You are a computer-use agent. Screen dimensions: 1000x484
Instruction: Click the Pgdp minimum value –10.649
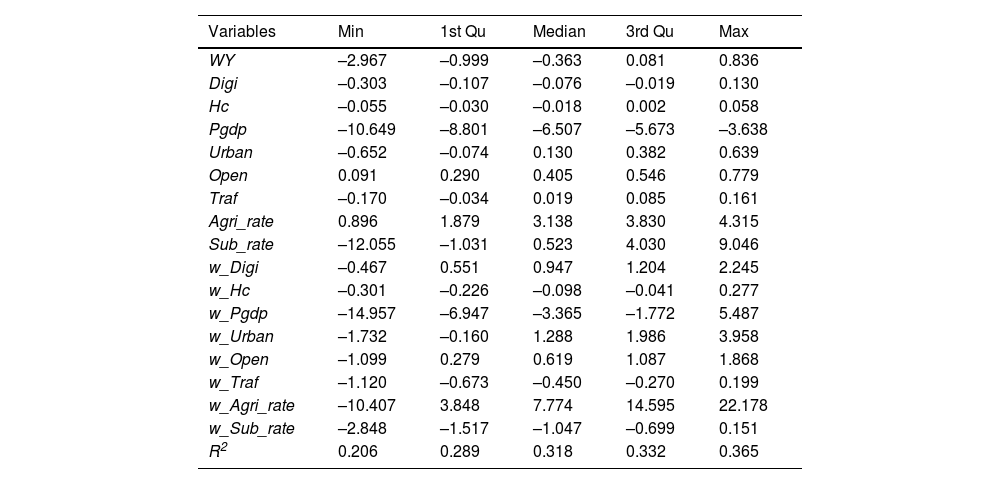coord(362,130)
